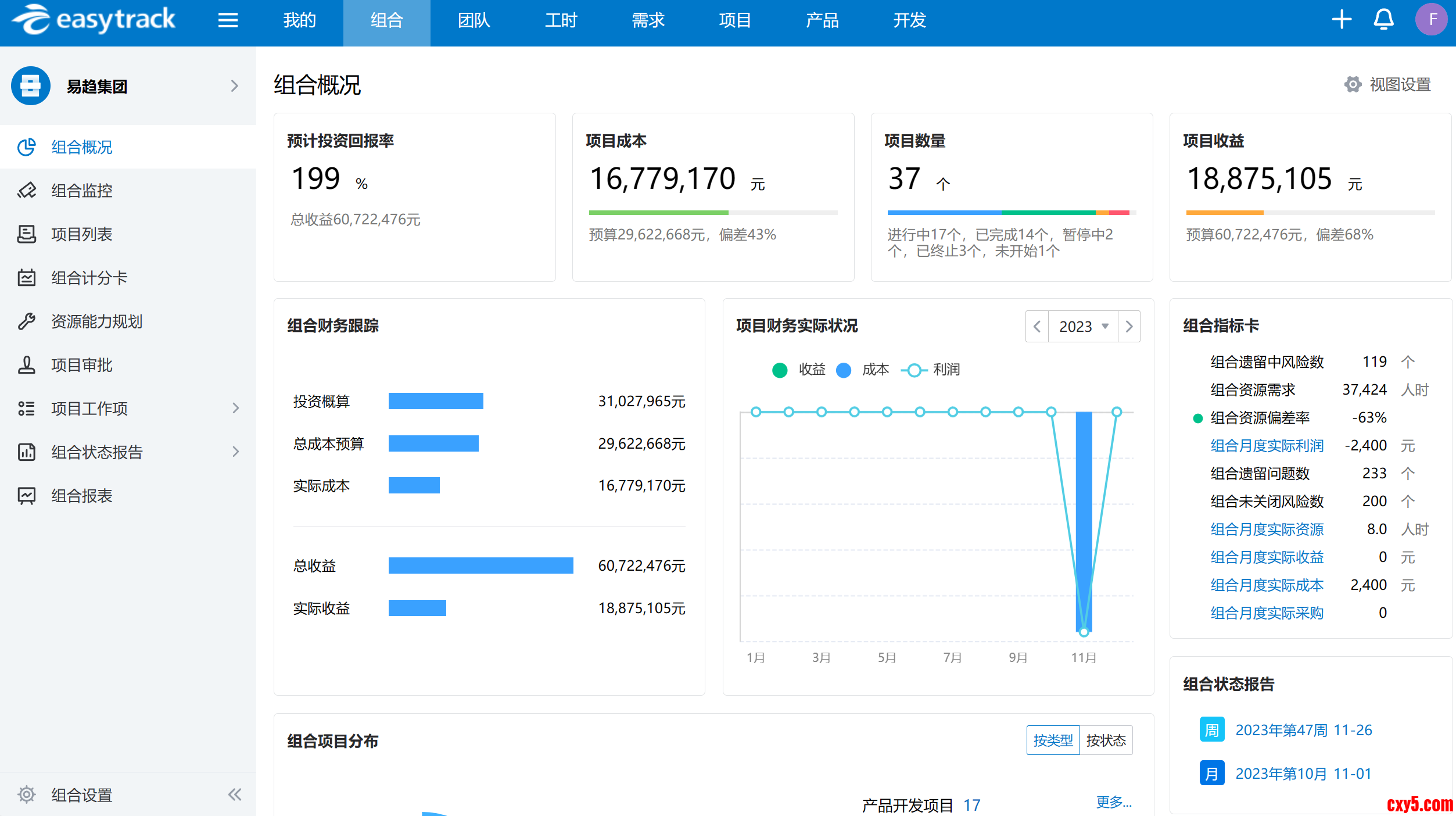Image resolution: width=1456 pixels, height=816 pixels.
Task: Open the 2023 year dropdown
Action: click(x=1083, y=326)
